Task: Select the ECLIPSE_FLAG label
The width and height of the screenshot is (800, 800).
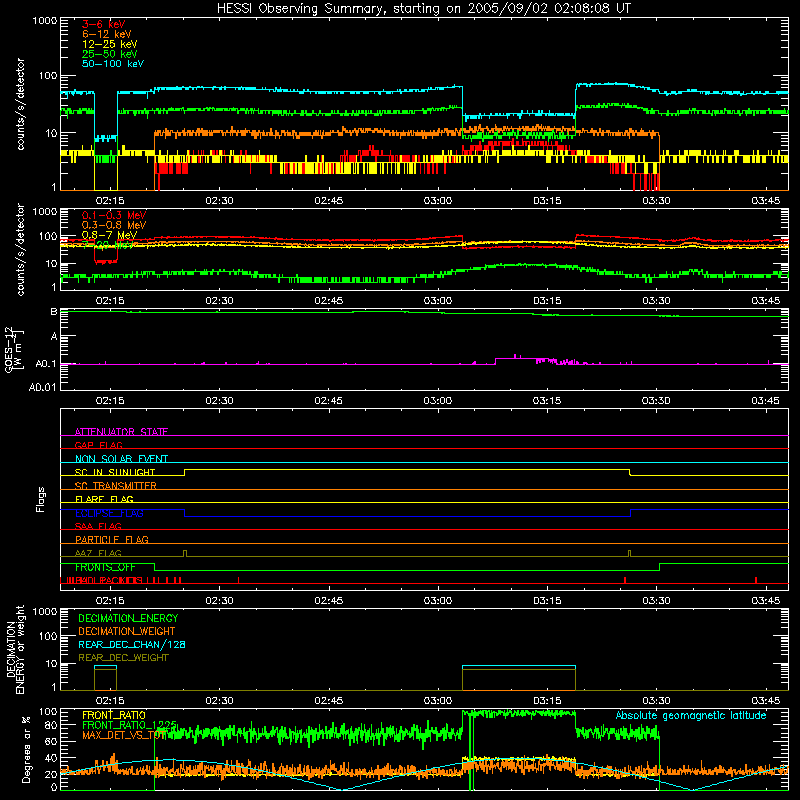Action: tap(109, 513)
